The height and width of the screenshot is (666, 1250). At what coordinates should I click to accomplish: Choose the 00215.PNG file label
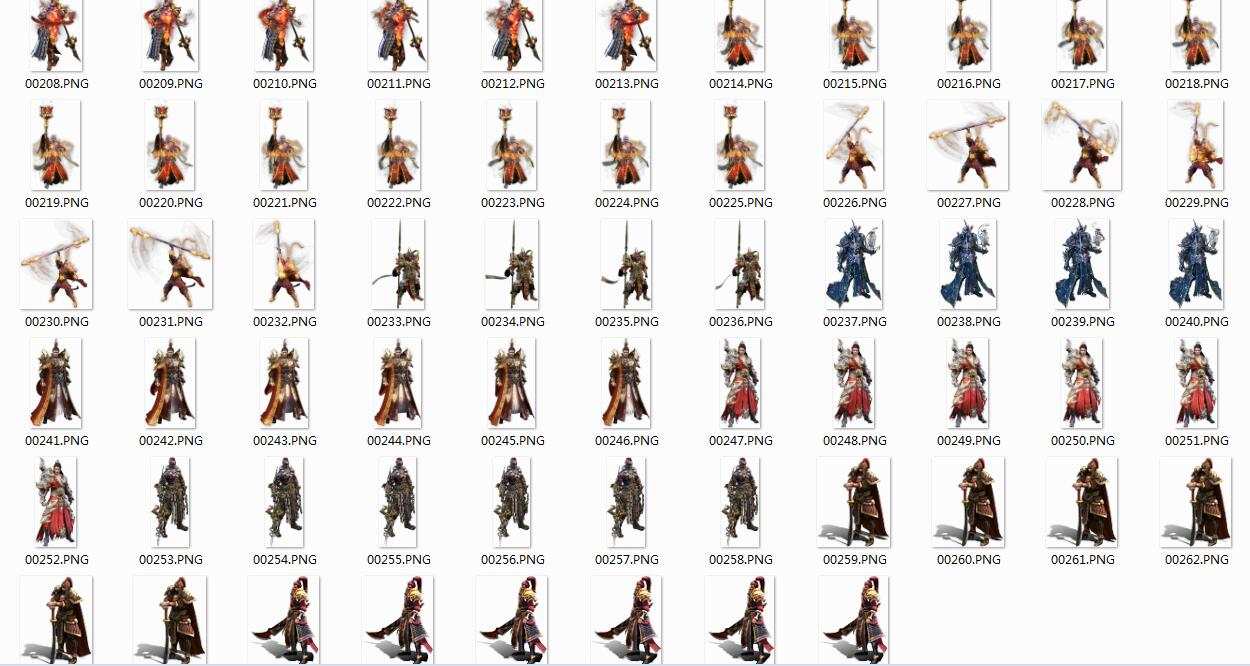click(x=855, y=84)
